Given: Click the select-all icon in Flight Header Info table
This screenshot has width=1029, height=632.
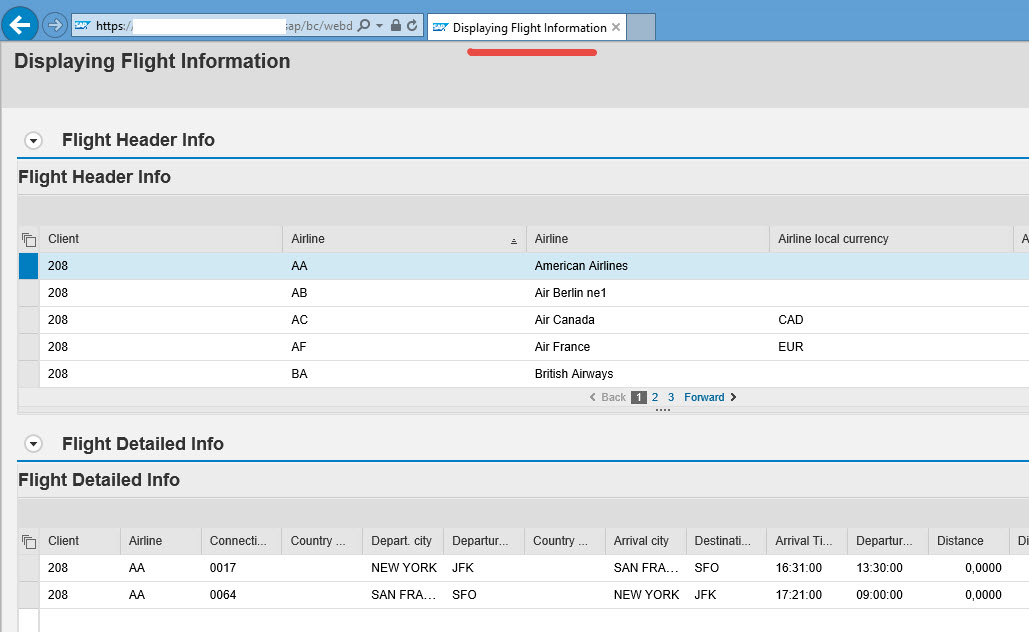Looking at the screenshot, I should 31,238.
